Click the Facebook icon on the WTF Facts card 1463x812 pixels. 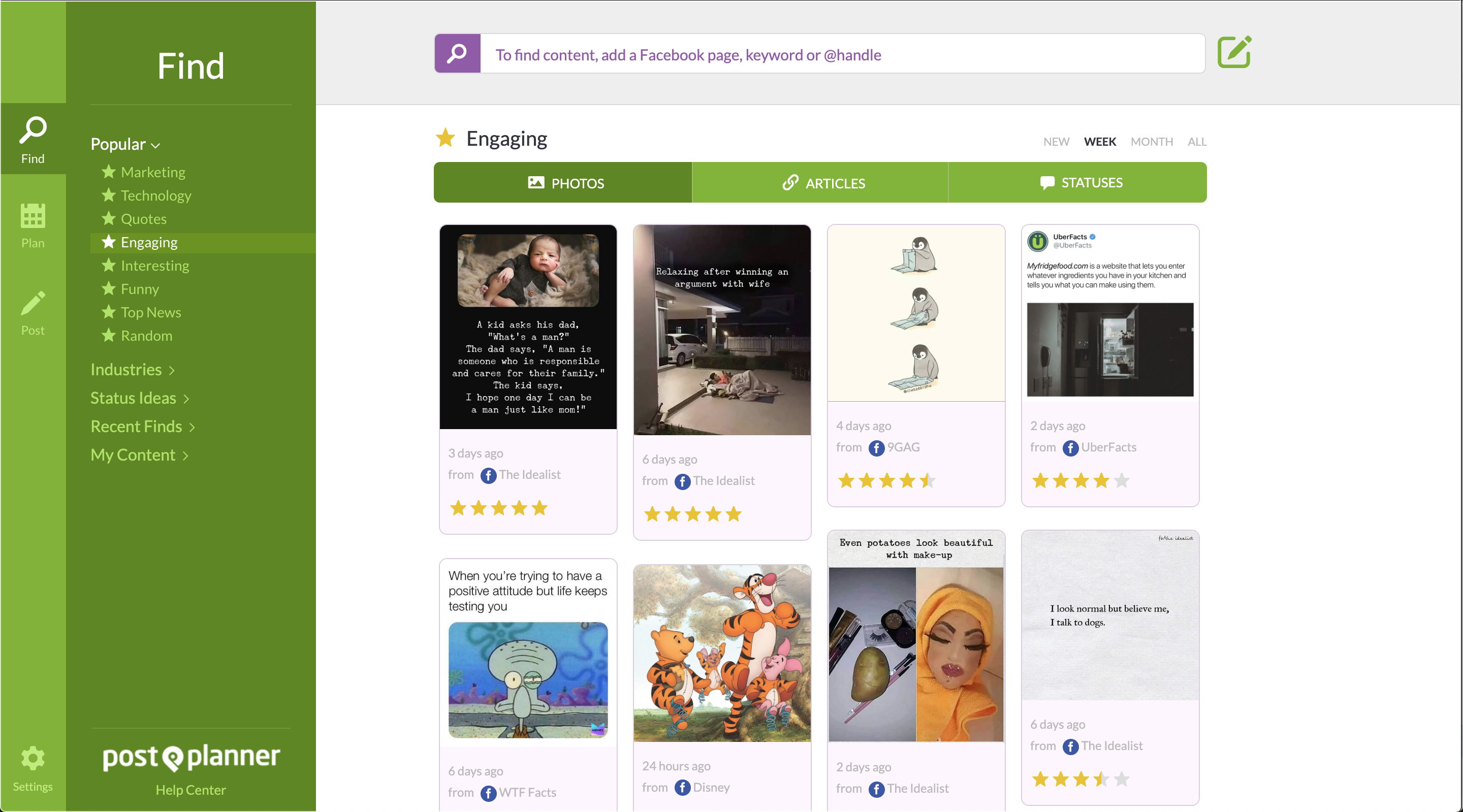coord(488,793)
